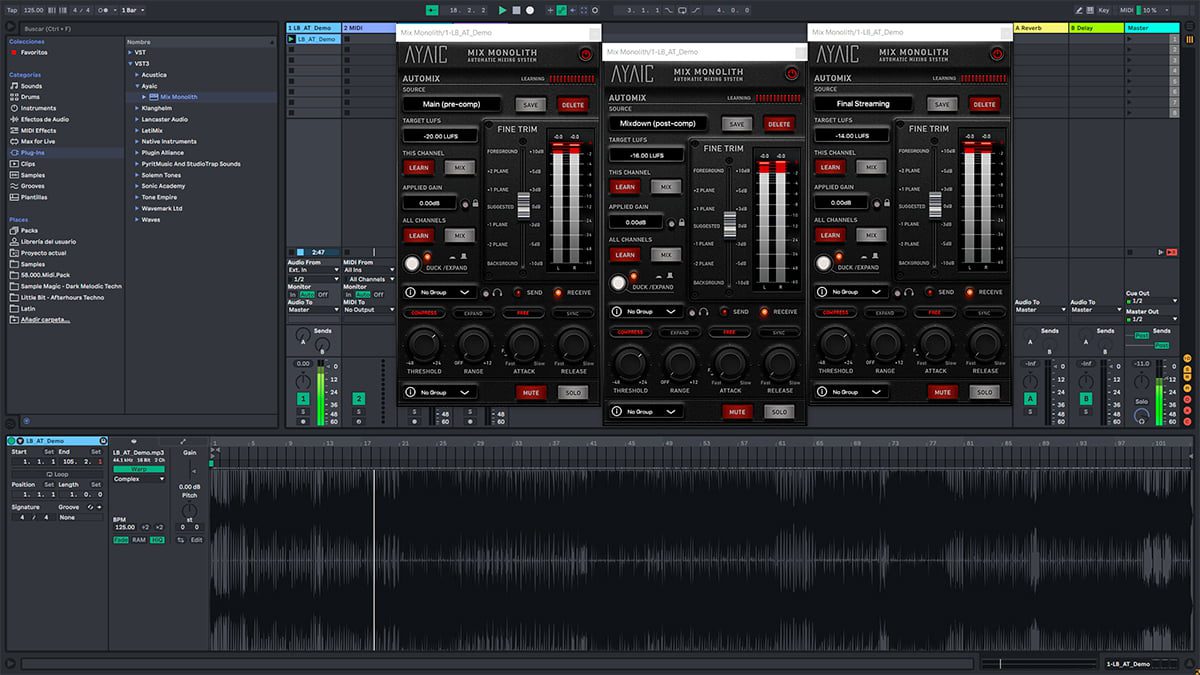Click This Channel Learn in right Mix Monolith
Screen dimensions: 1200x675
(x=830, y=167)
